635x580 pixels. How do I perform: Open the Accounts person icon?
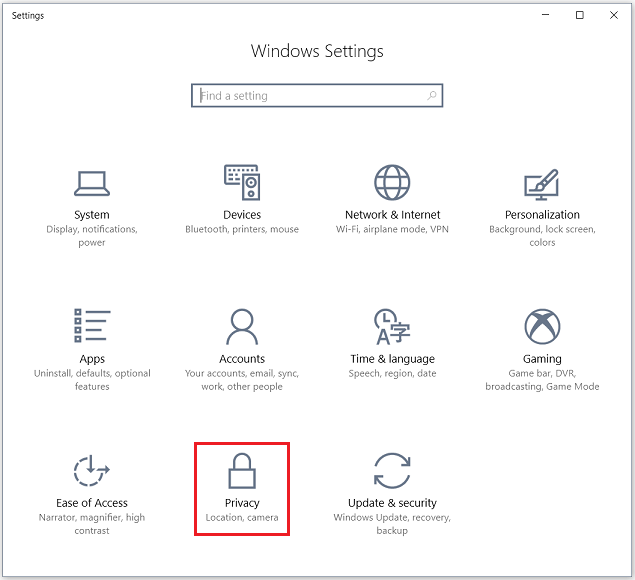(x=242, y=326)
